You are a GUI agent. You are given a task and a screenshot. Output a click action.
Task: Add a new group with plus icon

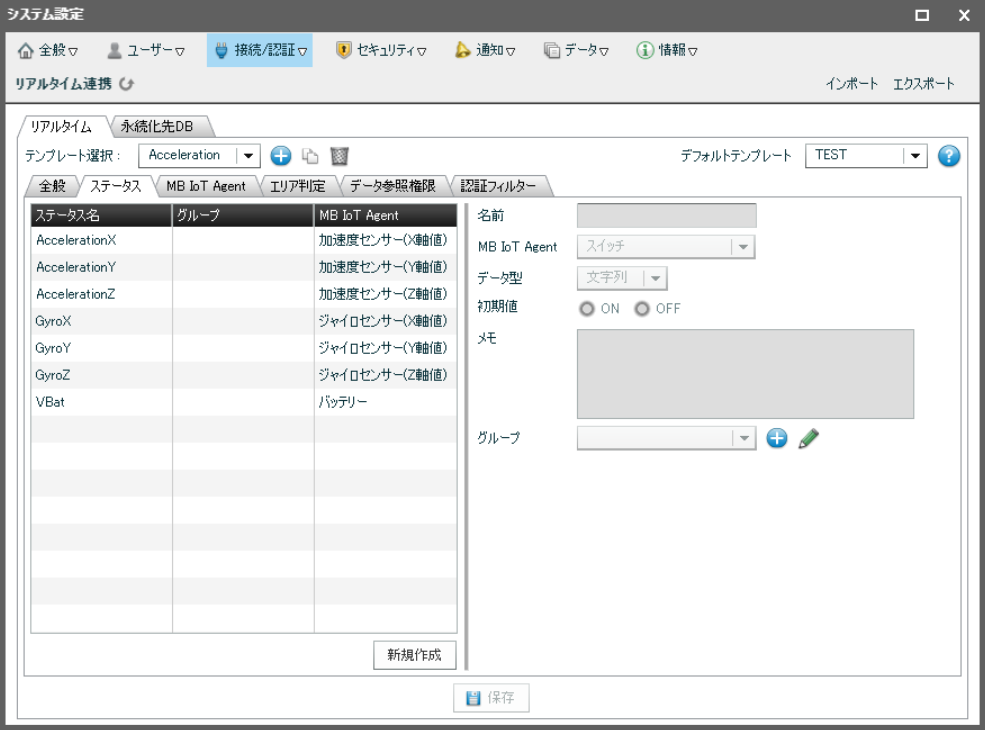click(x=777, y=438)
